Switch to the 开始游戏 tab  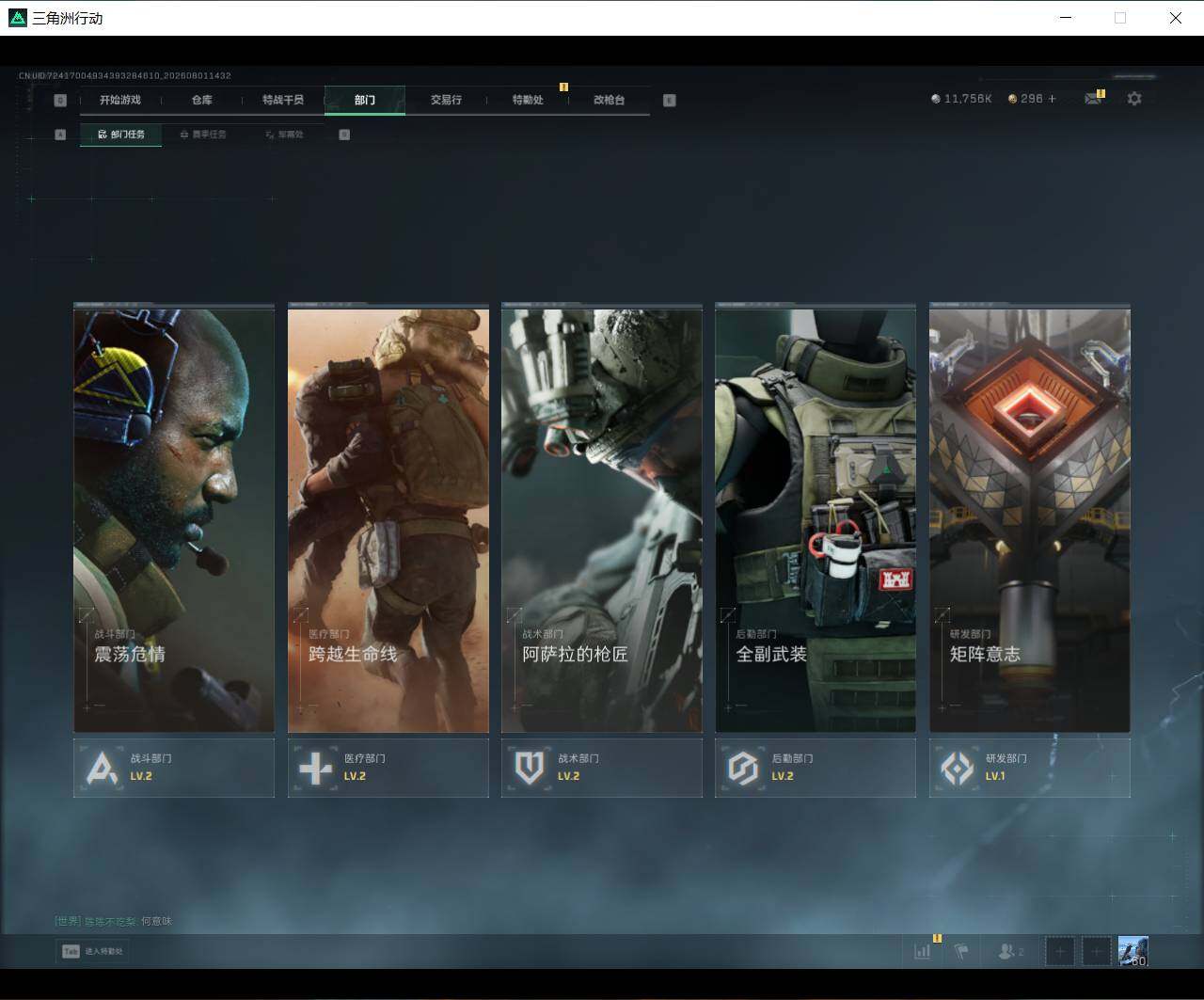(120, 100)
